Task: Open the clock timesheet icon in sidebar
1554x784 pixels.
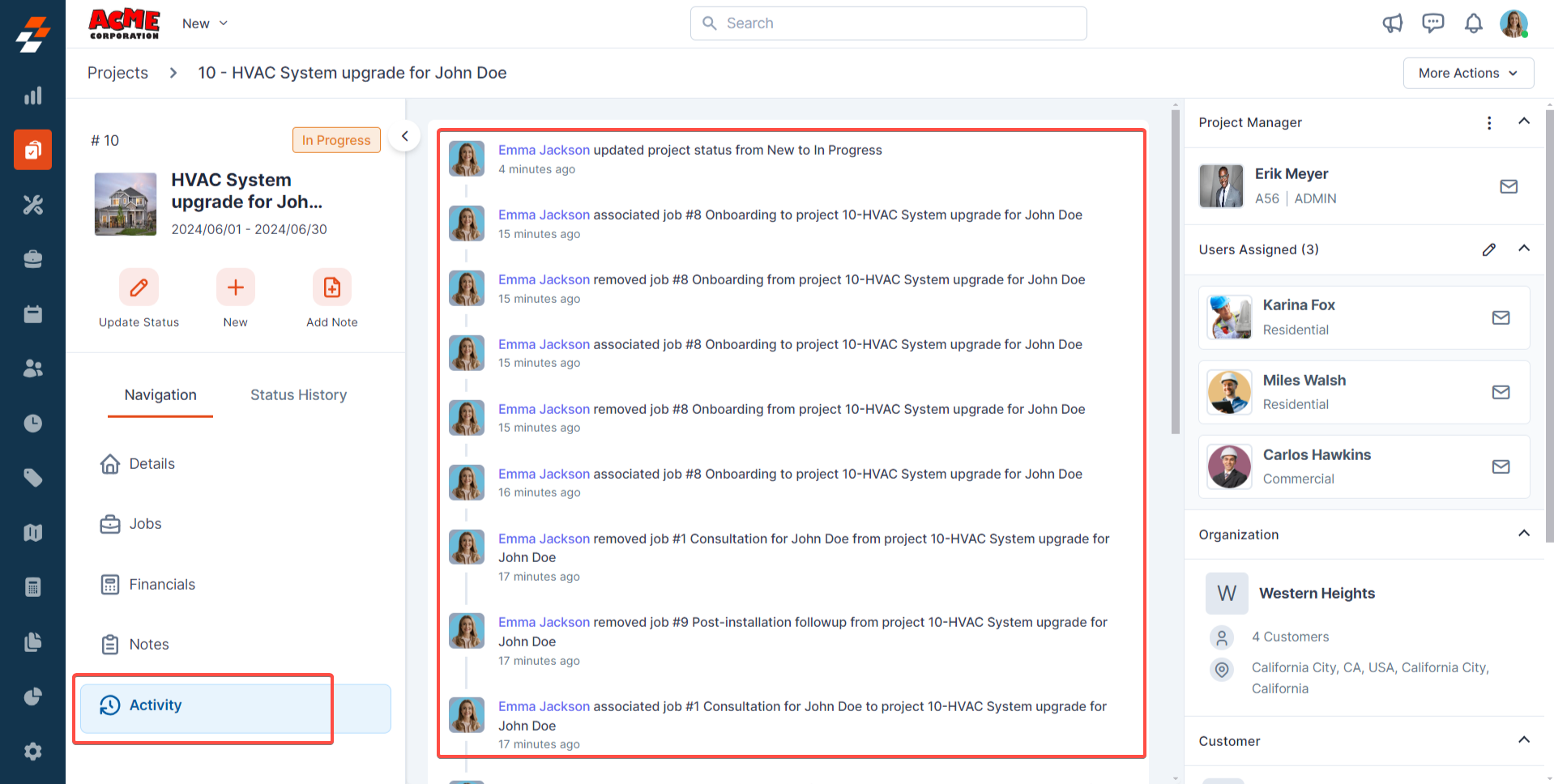Action: click(x=32, y=423)
